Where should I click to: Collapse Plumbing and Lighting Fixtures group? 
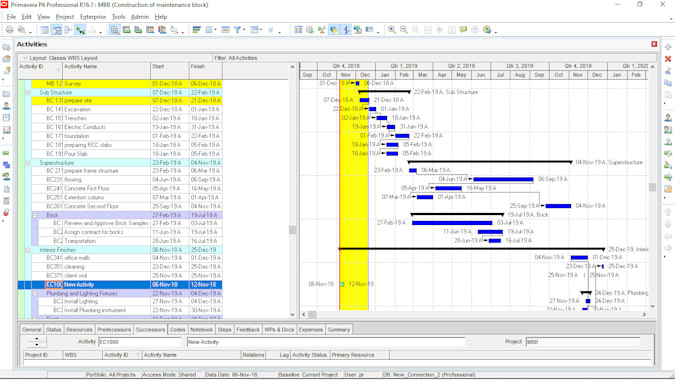35,294
